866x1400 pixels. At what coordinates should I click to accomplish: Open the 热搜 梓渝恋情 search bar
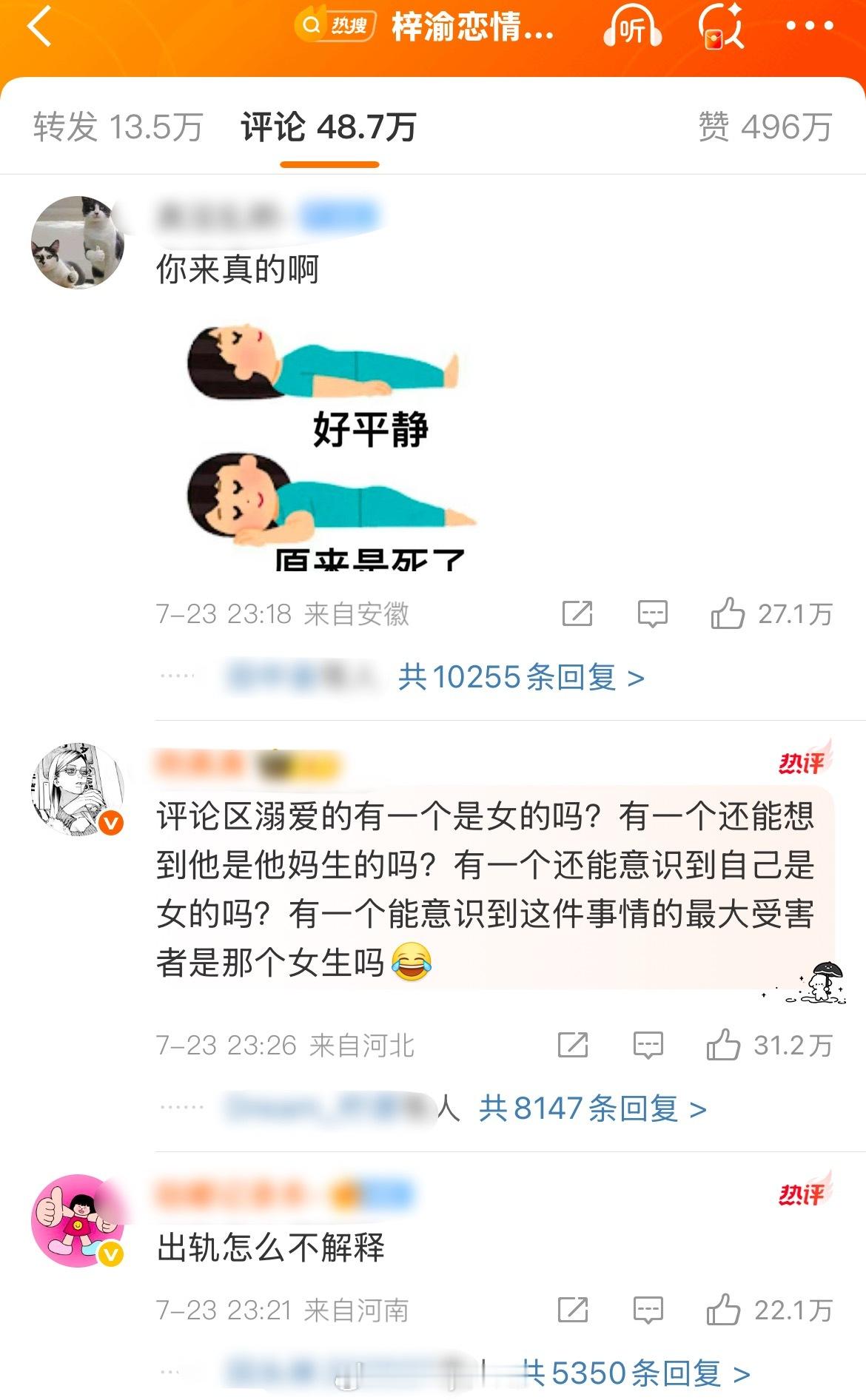pyautogui.click(x=425, y=27)
